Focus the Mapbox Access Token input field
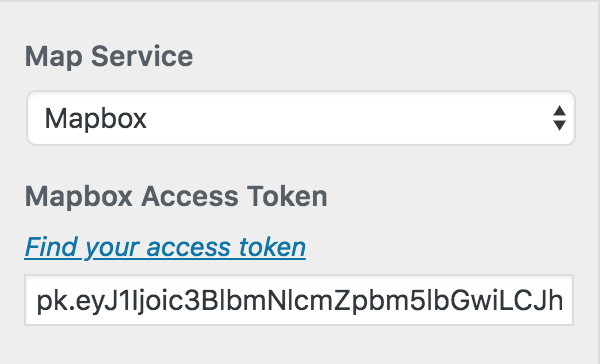600x364 pixels. tap(299, 300)
